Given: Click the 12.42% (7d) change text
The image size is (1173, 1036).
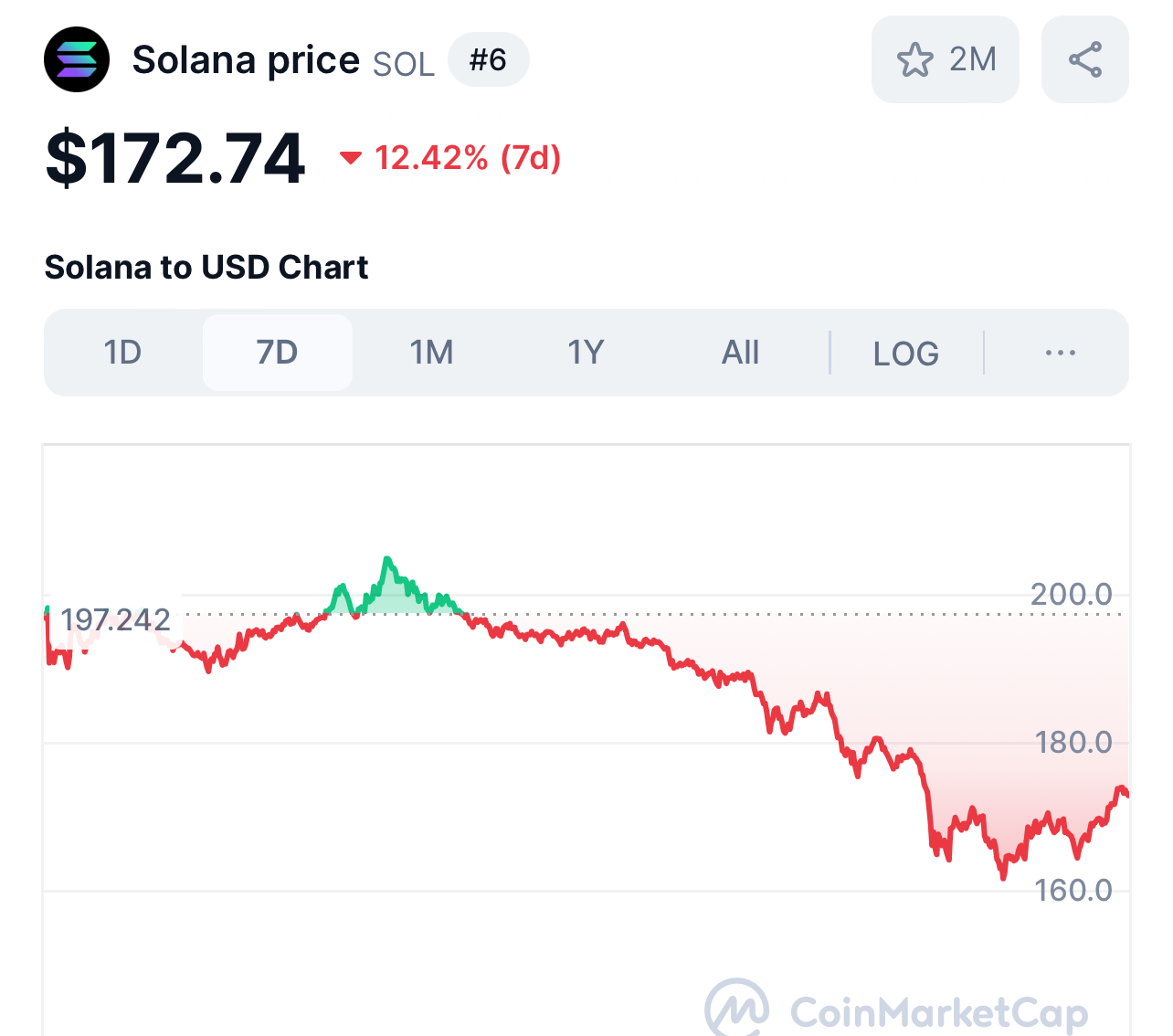Looking at the screenshot, I should [468, 157].
